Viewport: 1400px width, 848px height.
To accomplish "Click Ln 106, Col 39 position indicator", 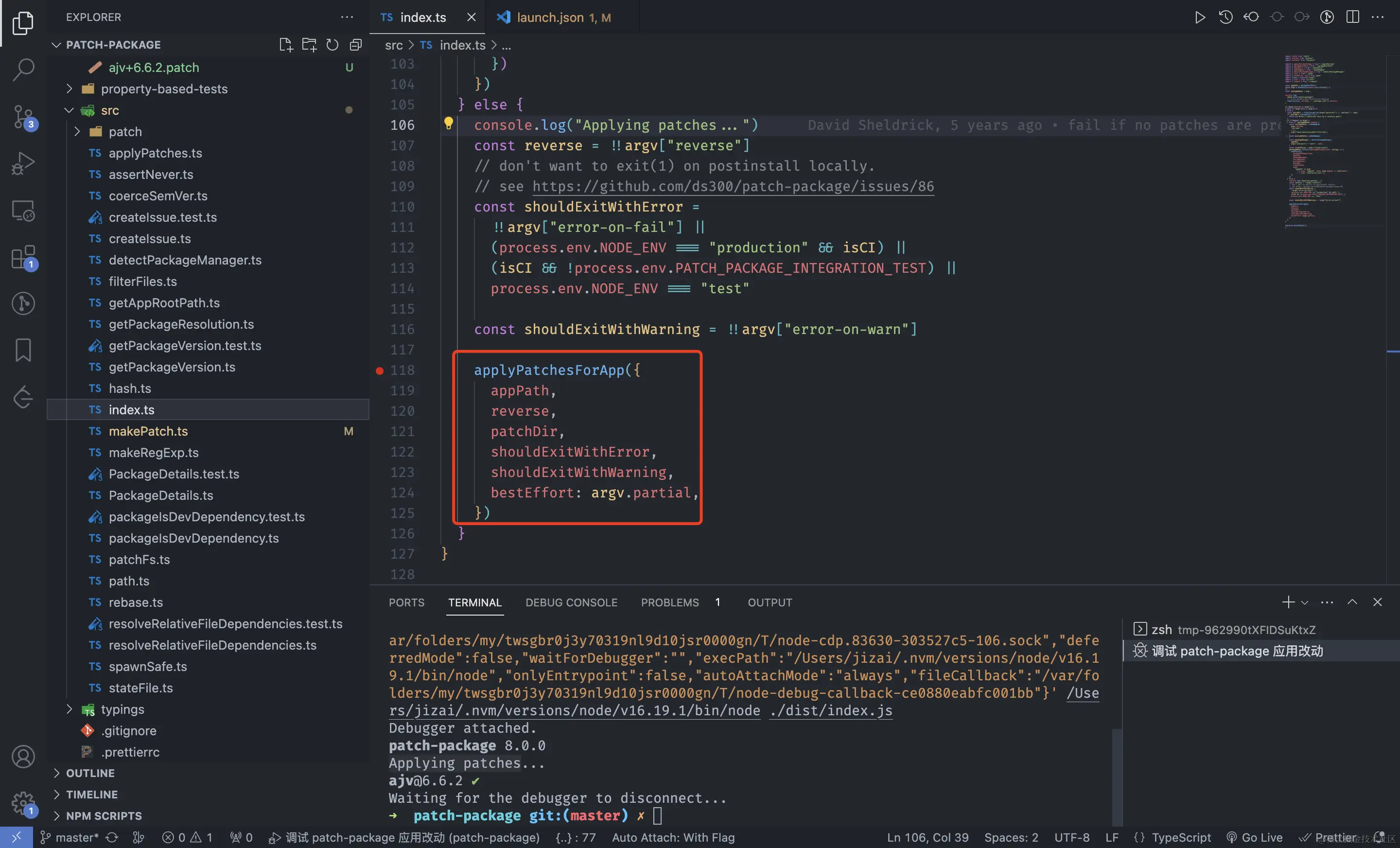I will pyautogui.click(x=927, y=837).
